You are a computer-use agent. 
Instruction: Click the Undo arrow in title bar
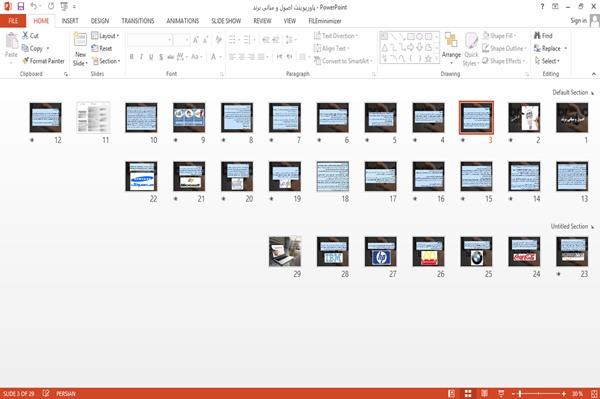click(34, 7)
